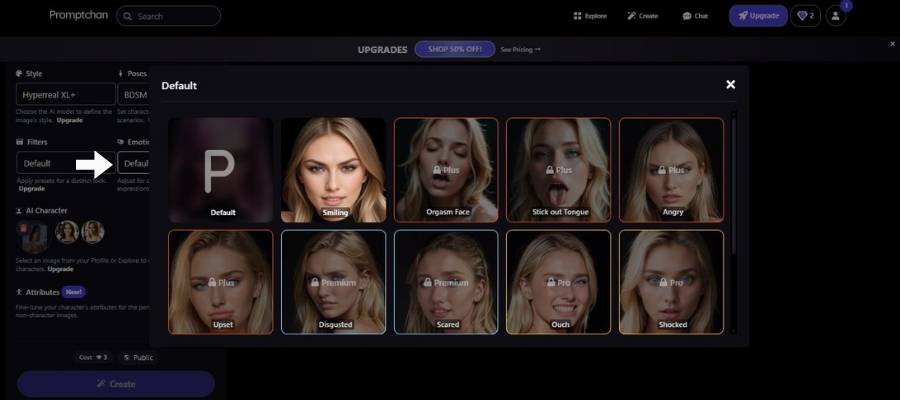Select the locked Stick out Tongue card
The image size is (900, 400).
coord(558,170)
